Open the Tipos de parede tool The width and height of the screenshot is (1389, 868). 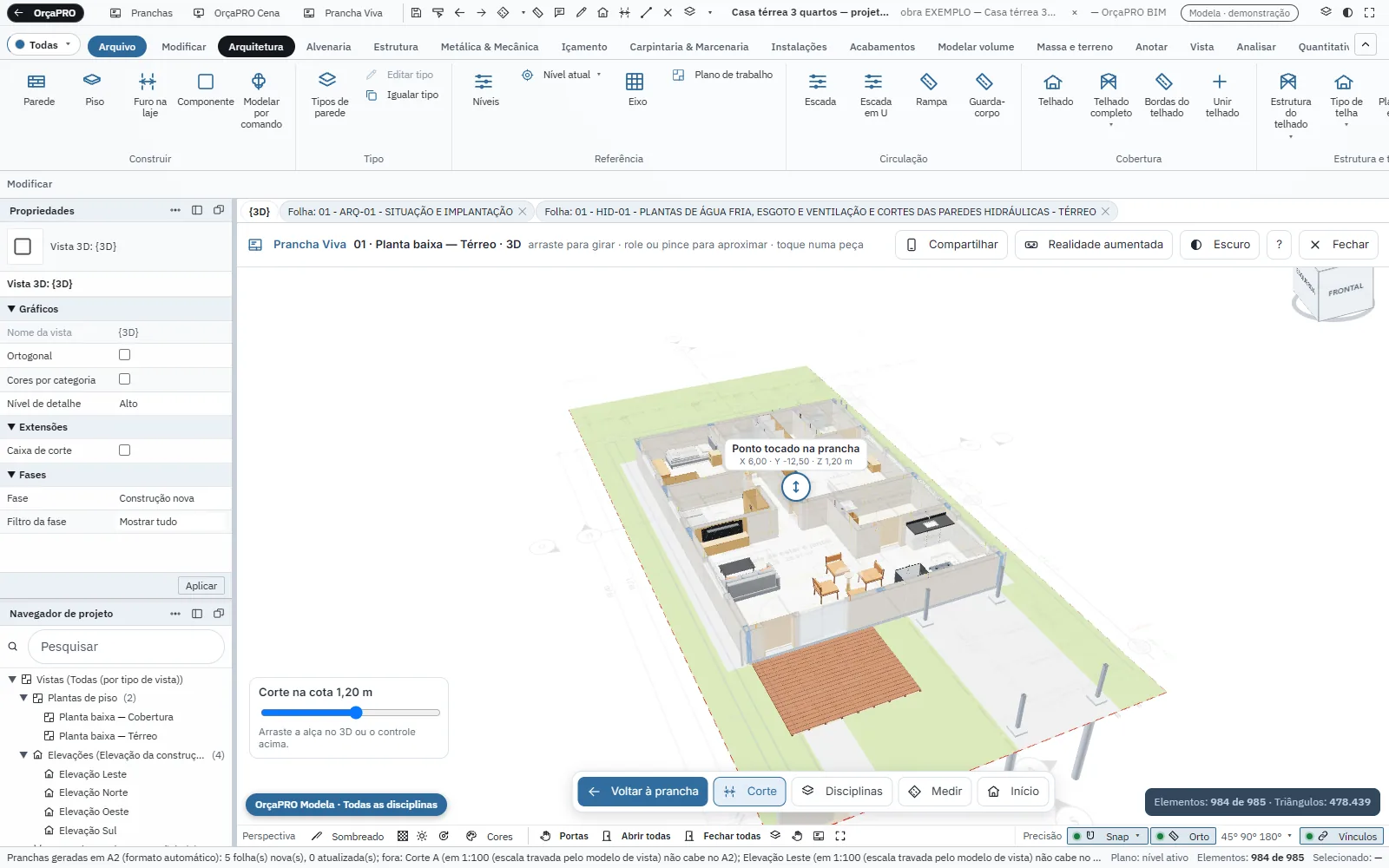click(x=329, y=95)
